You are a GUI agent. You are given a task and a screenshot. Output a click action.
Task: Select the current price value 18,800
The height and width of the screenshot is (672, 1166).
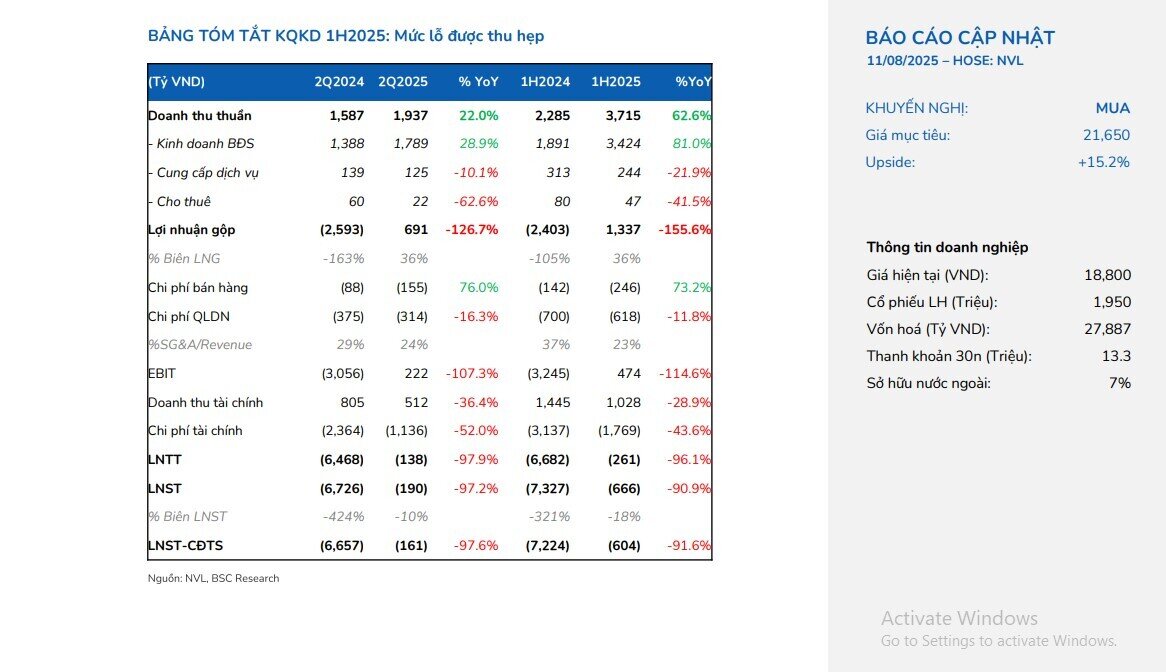1107,275
